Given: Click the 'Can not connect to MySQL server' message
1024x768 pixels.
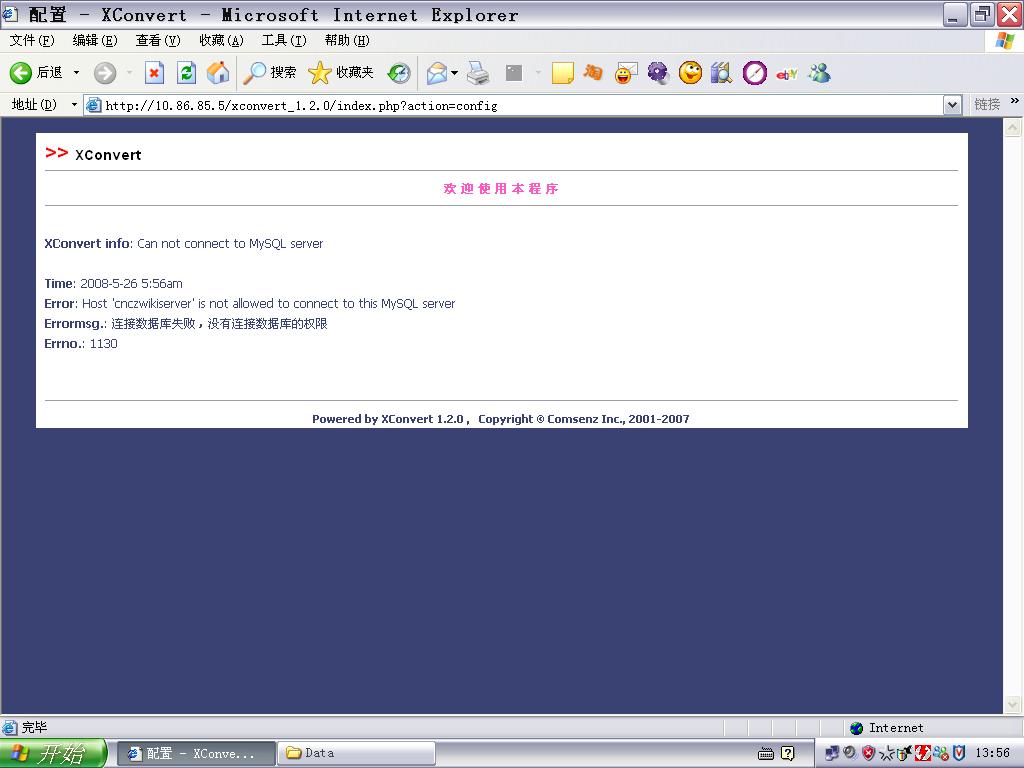Looking at the screenshot, I should click(x=230, y=244).
